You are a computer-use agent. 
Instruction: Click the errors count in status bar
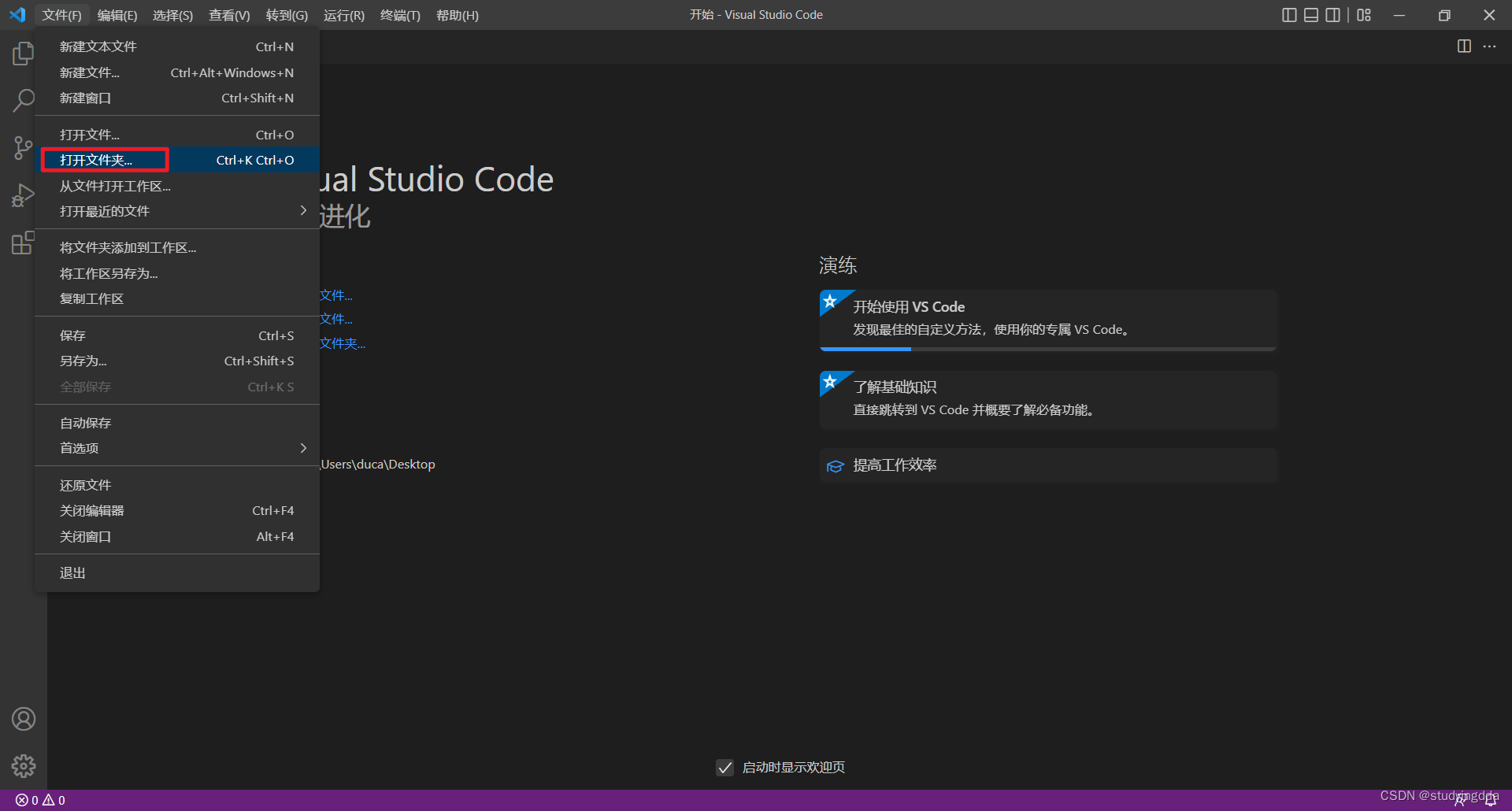28,800
